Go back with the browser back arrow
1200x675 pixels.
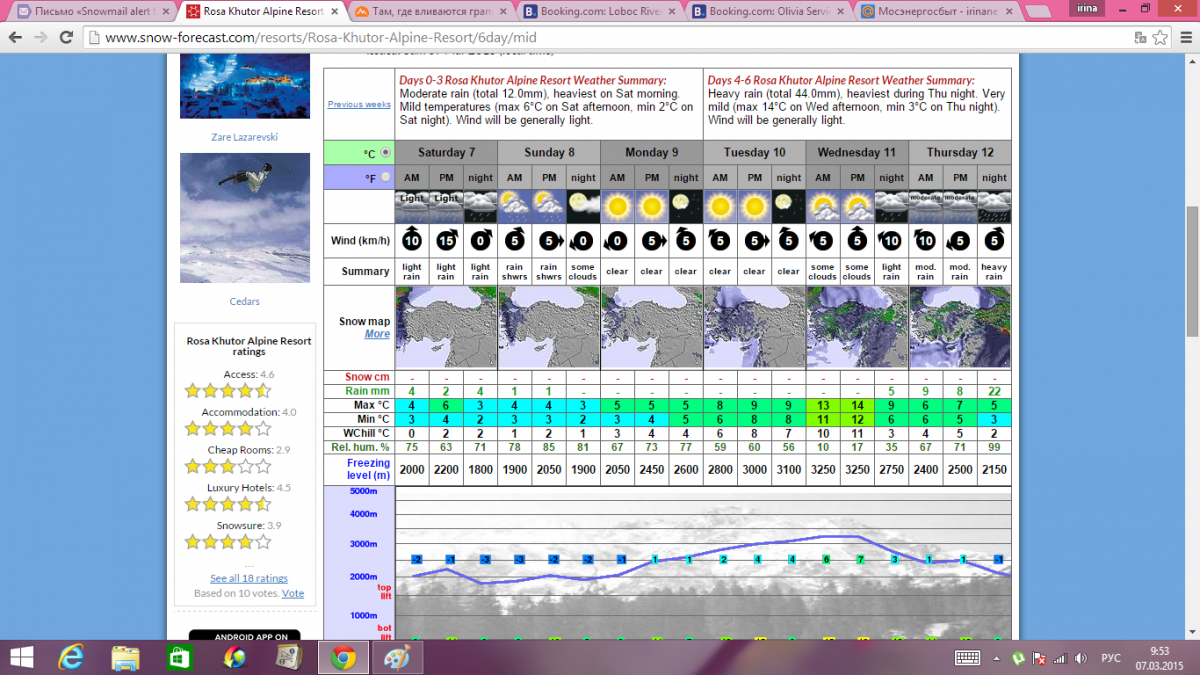click(16, 37)
